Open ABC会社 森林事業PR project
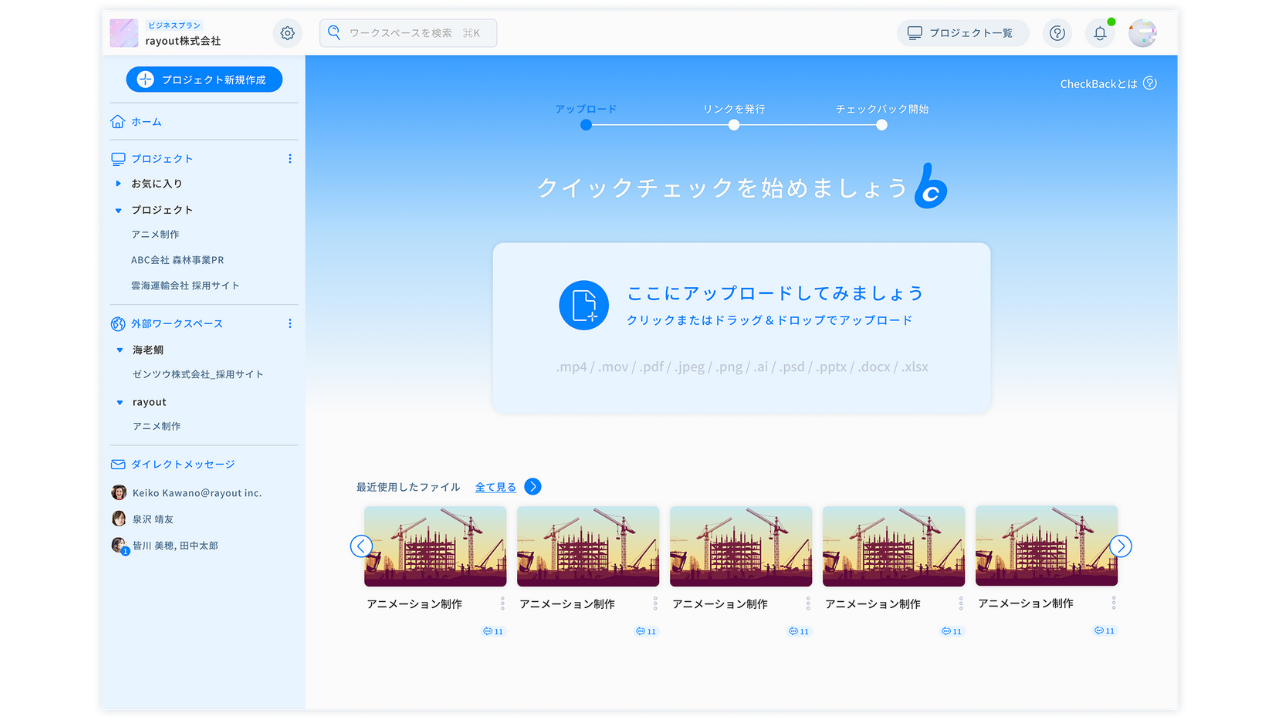This screenshot has height=720, width=1280. click(x=177, y=260)
